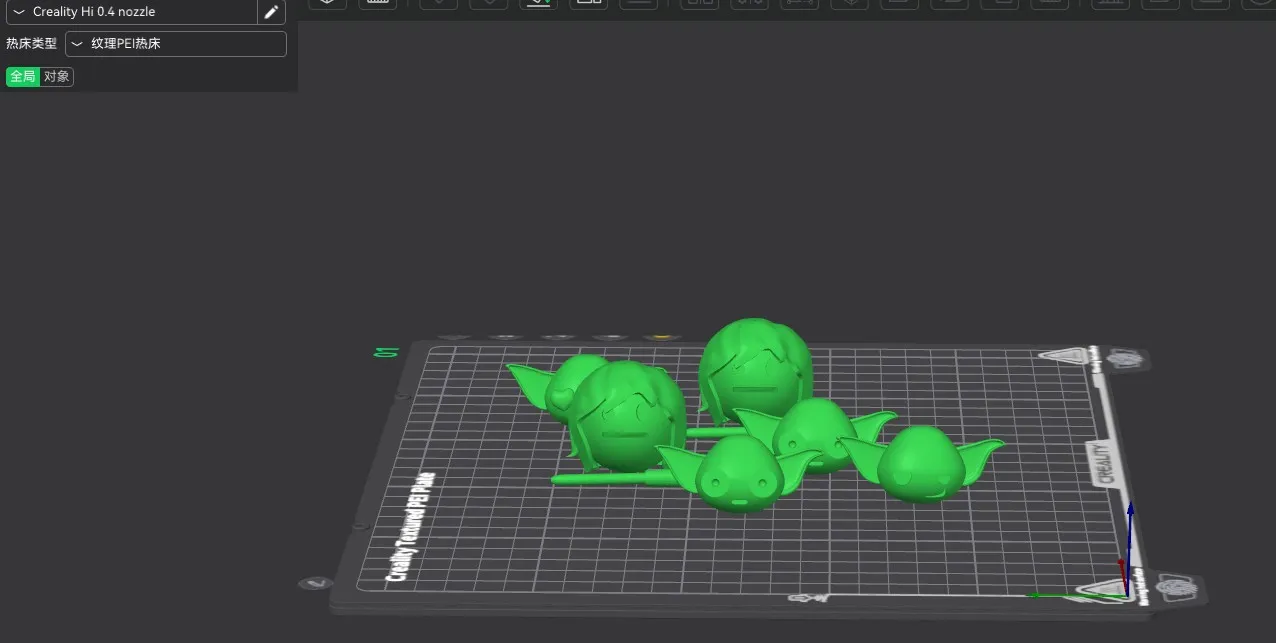Switch to the 对象 object settings toggle

[x=57, y=77]
